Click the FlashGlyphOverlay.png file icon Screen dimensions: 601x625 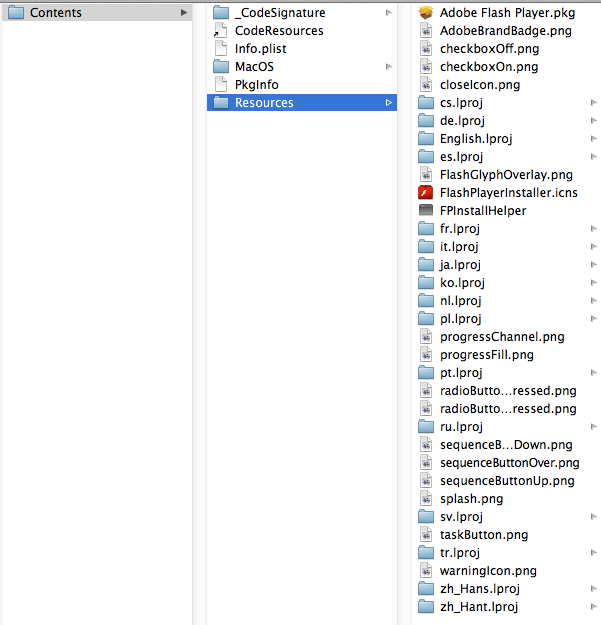point(426,175)
